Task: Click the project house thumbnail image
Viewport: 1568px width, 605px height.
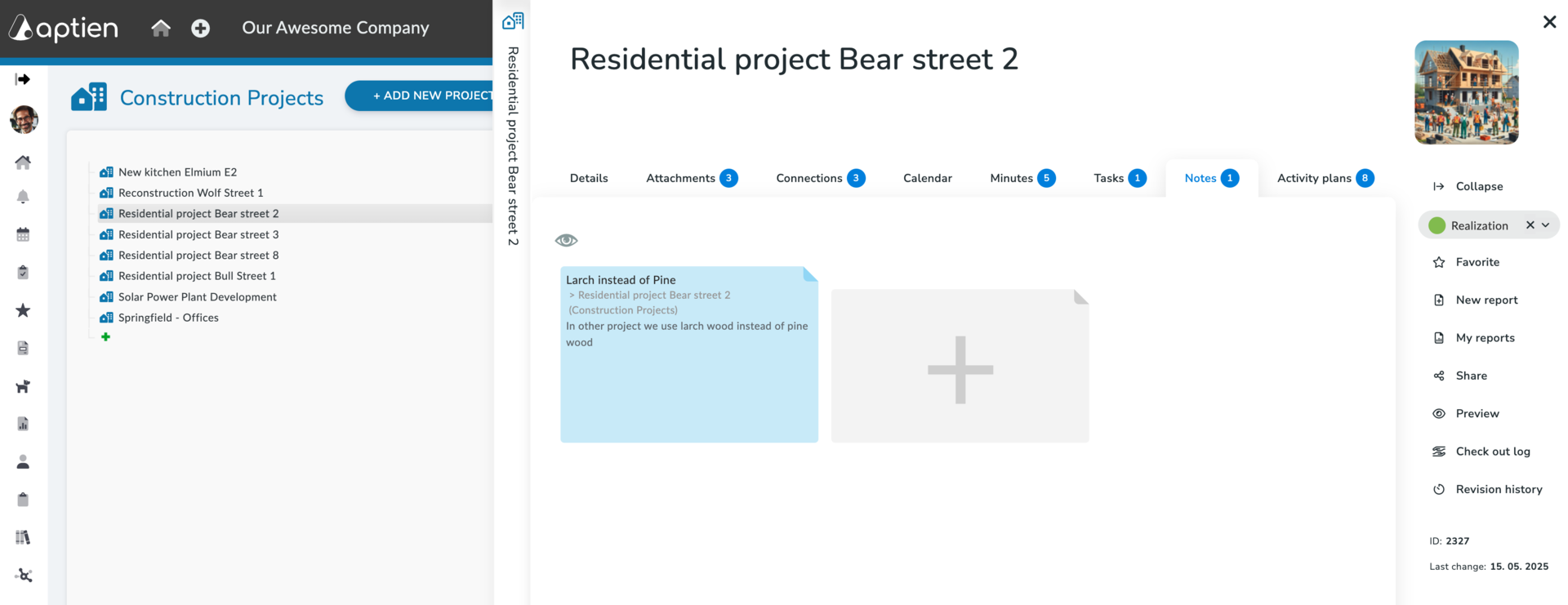Action: click(1467, 92)
